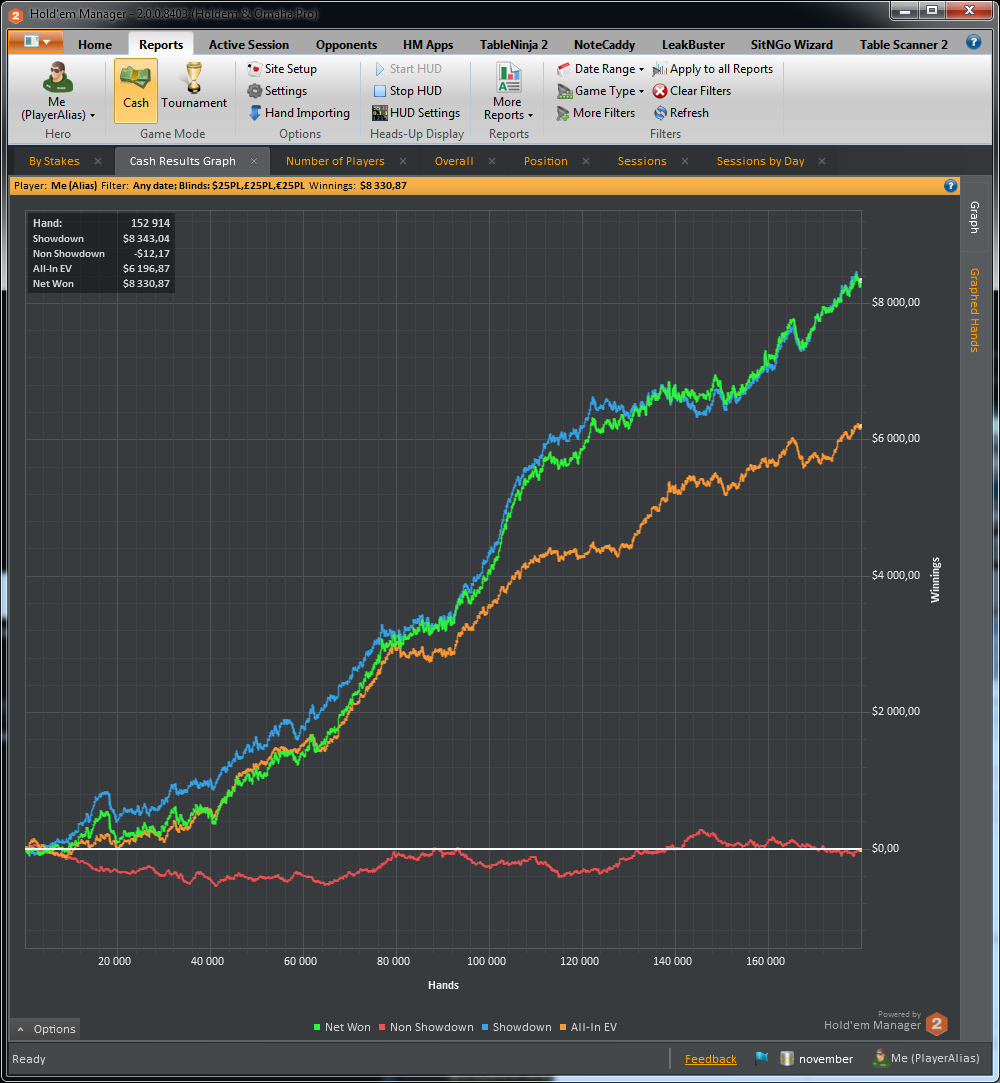Click the All-In EV value $6 196,87
Viewport: 1000px width, 1083px height.
coord(146,269)
